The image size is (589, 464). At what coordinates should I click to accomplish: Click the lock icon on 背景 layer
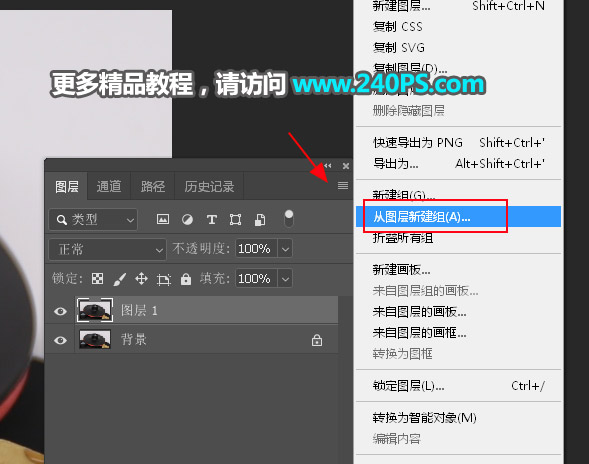317,340
